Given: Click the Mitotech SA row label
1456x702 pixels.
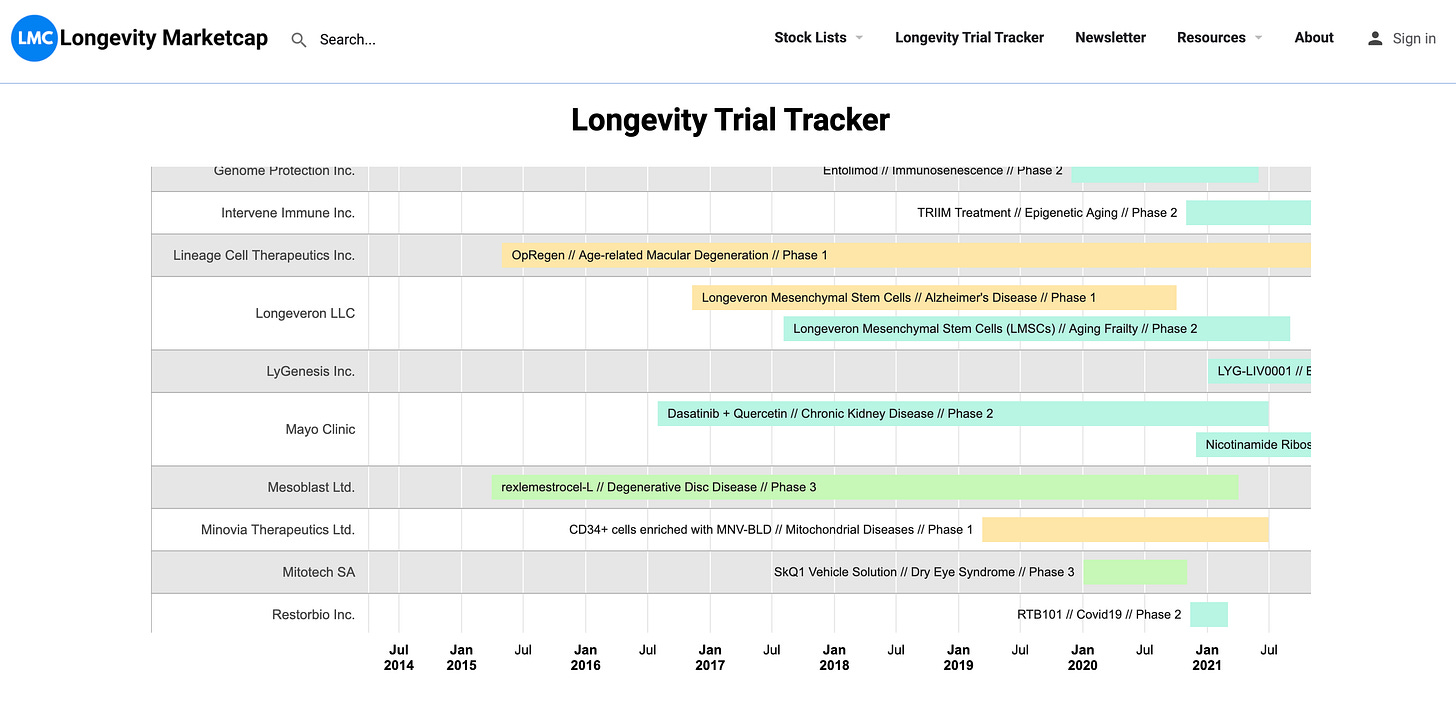Looking at the screenshot, I should pyautogui.click(x=318, y=572).
